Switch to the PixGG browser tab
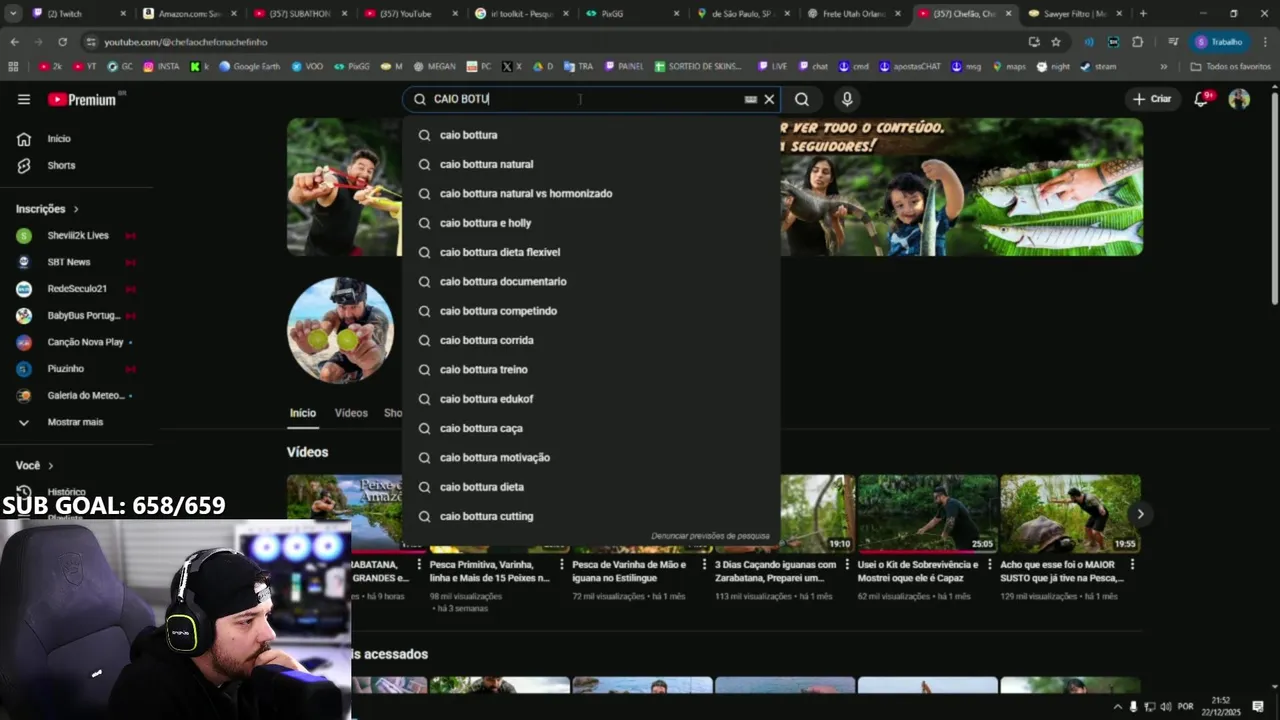 tap(631, 14)
